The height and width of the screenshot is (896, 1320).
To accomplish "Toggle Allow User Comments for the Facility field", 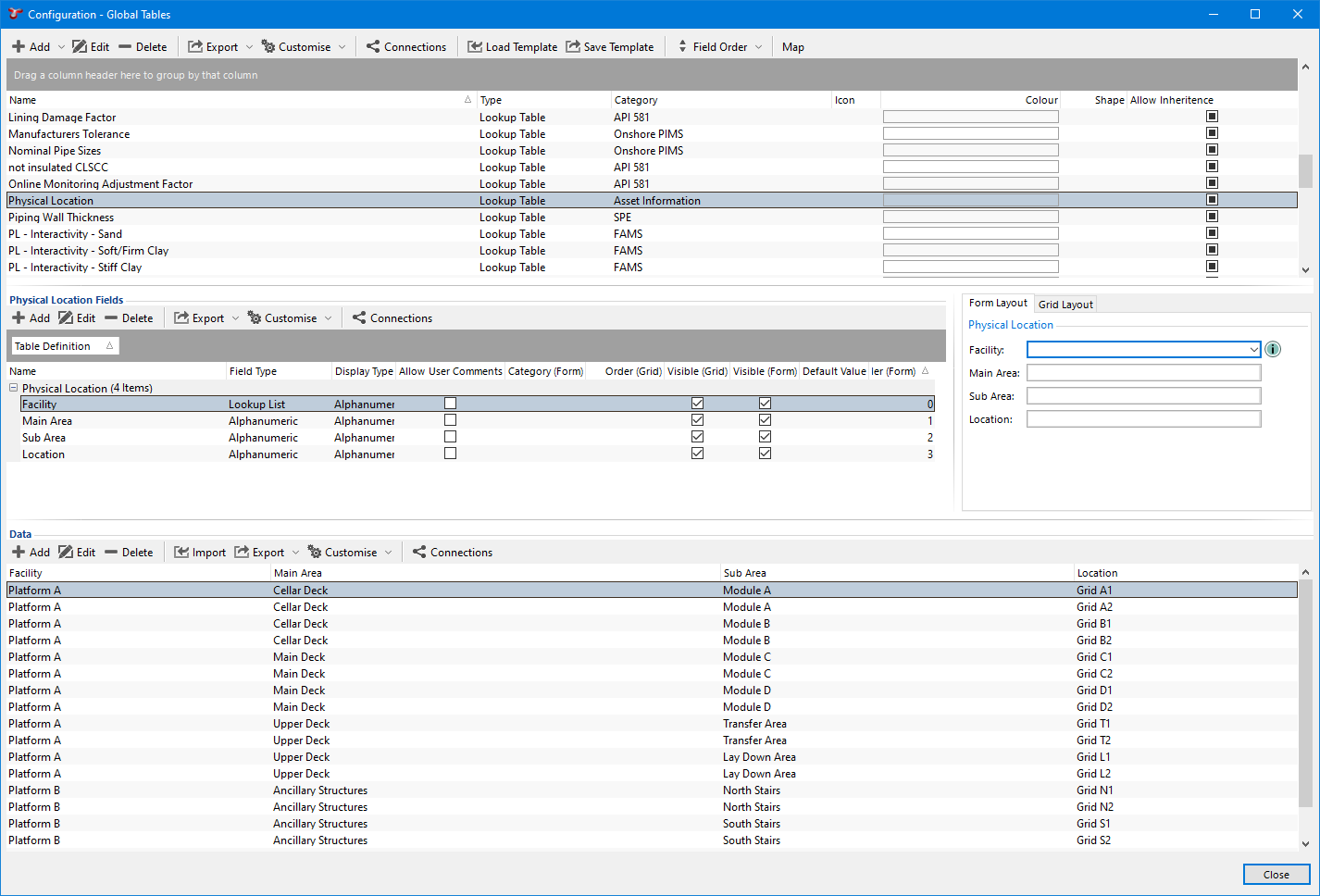I will tap(450, 404).
